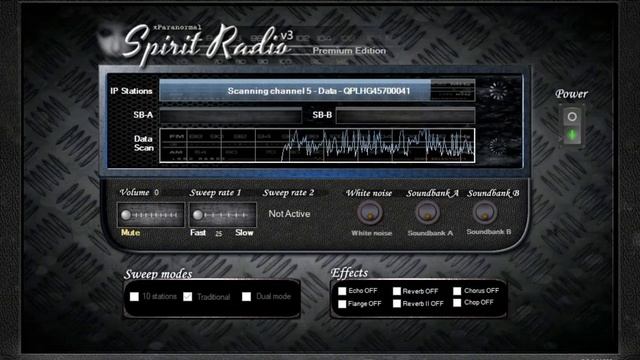The image size is (640, 360).
Task: Uncheck the Traditional sweep mode
Action: point(188,297)
